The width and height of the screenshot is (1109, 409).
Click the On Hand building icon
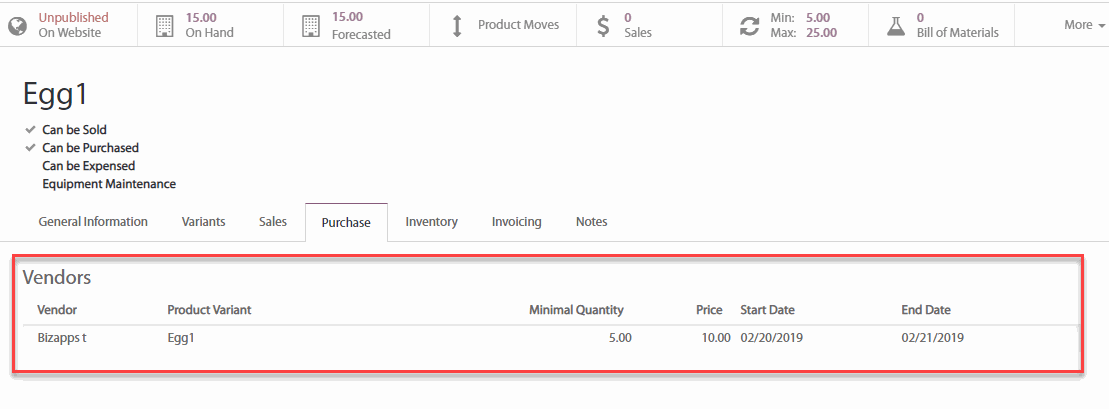165,25
